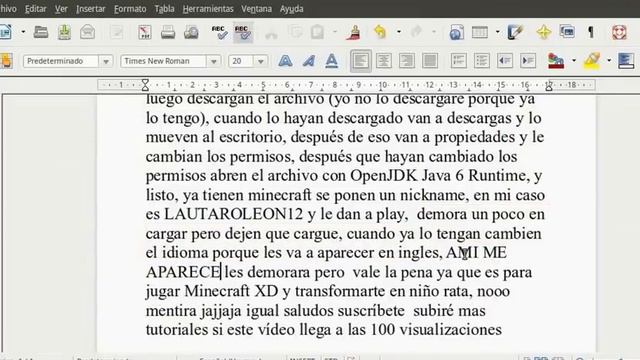Open the font color dropdown arrow
Screen dimensions: 640x360
pyautogui.click(x=574, y=61)
